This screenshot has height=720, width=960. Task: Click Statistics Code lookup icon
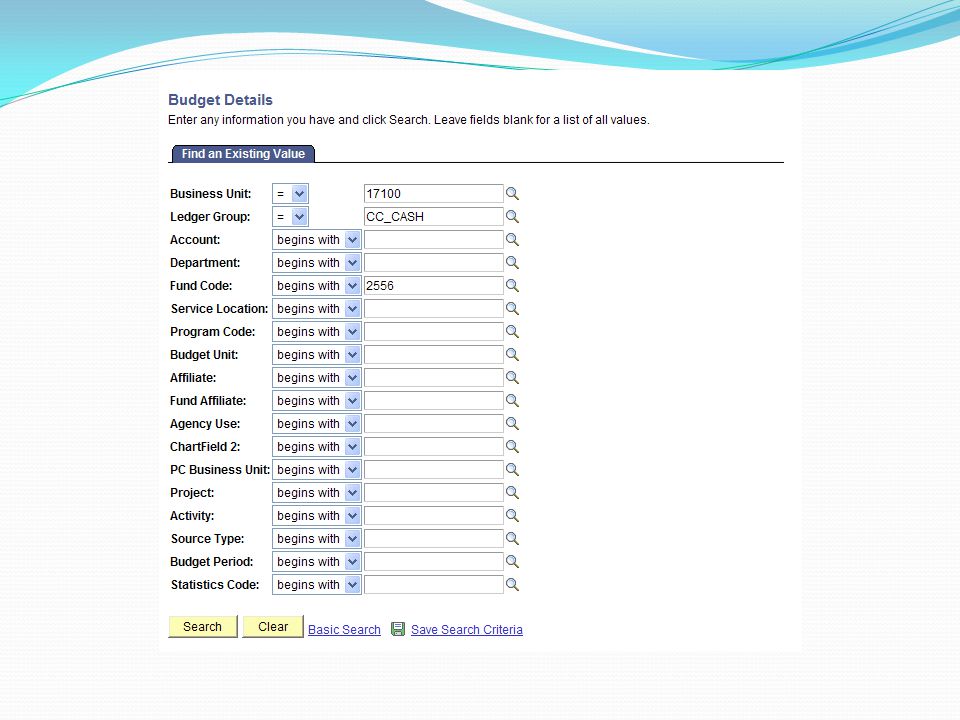point(512,585)
